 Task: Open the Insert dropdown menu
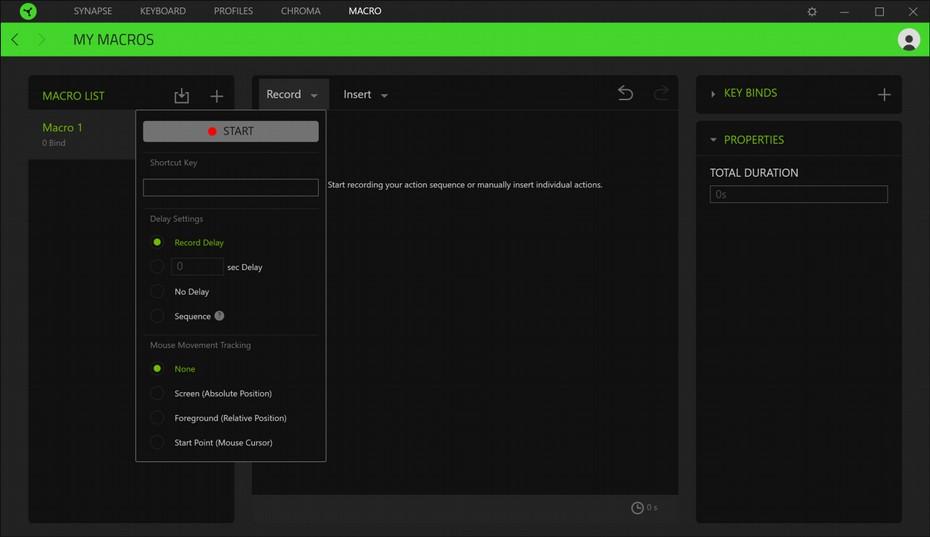(365, 94)
